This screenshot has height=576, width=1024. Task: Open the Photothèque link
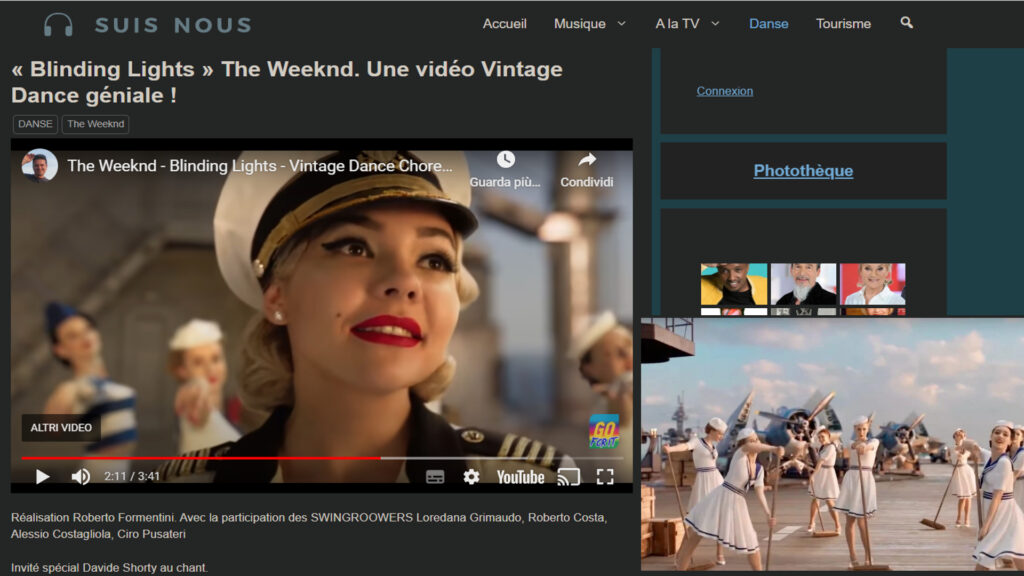tap(803, 170)
